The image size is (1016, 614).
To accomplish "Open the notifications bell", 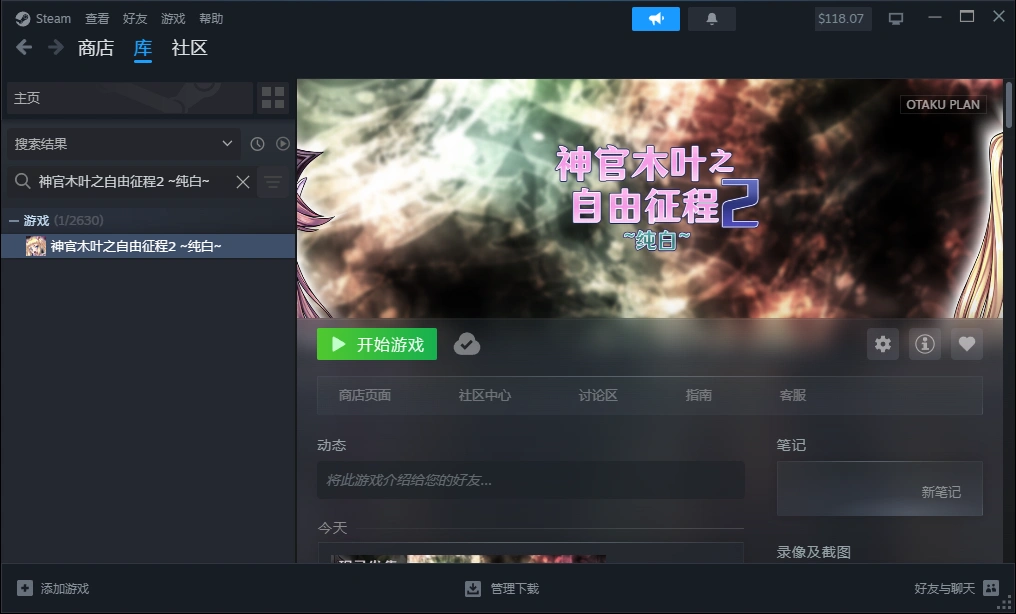I will click(x=711, y=19).
